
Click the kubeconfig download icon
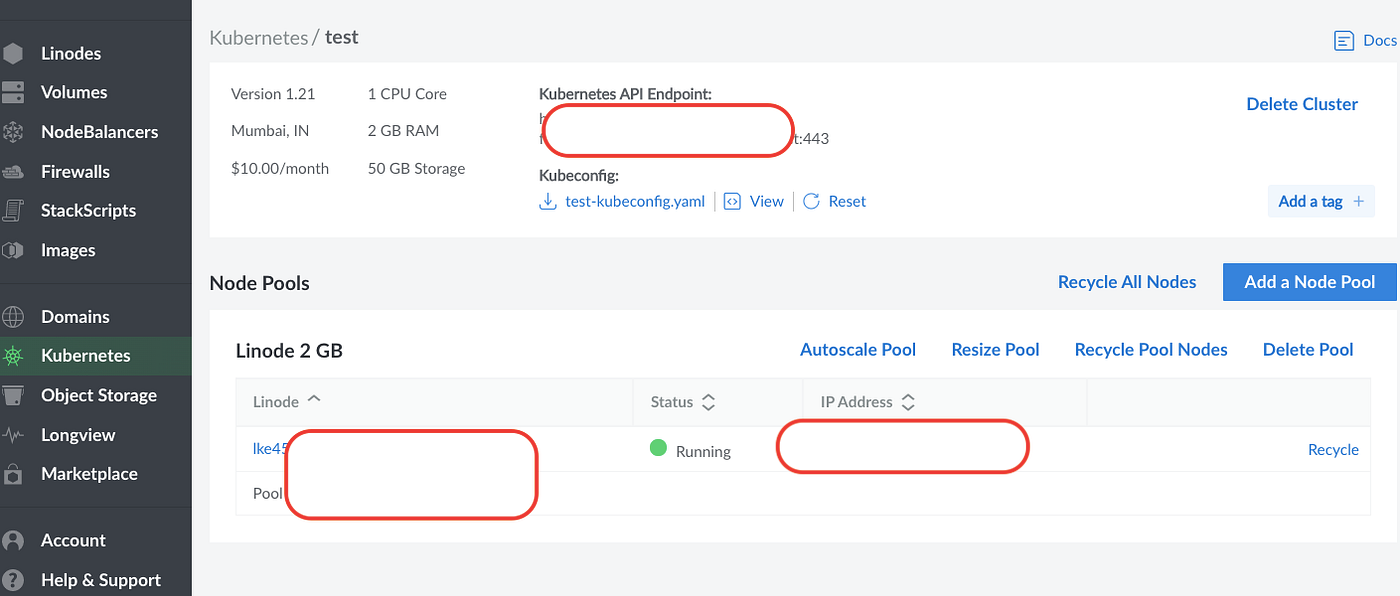coord(548,201)
